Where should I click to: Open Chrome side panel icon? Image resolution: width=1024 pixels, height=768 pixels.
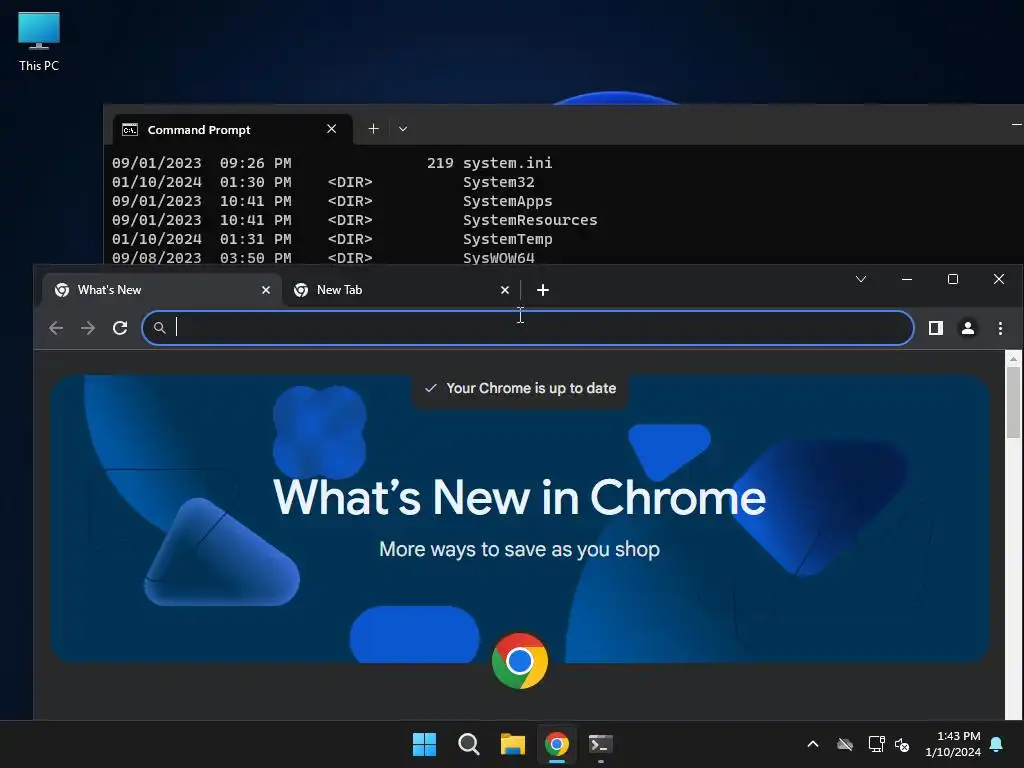click(935, 328)
